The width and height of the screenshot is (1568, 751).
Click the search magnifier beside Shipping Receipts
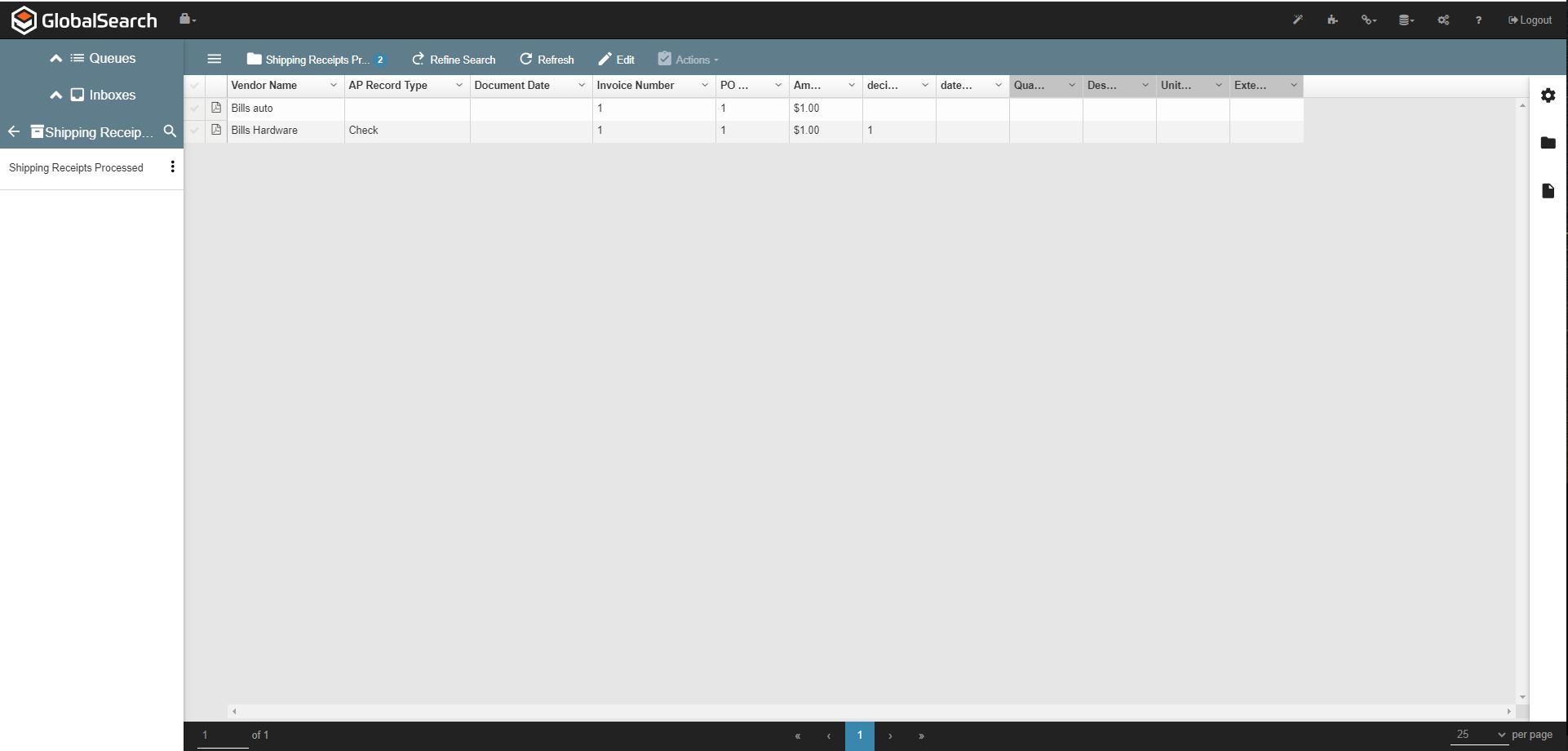point(170,131)
